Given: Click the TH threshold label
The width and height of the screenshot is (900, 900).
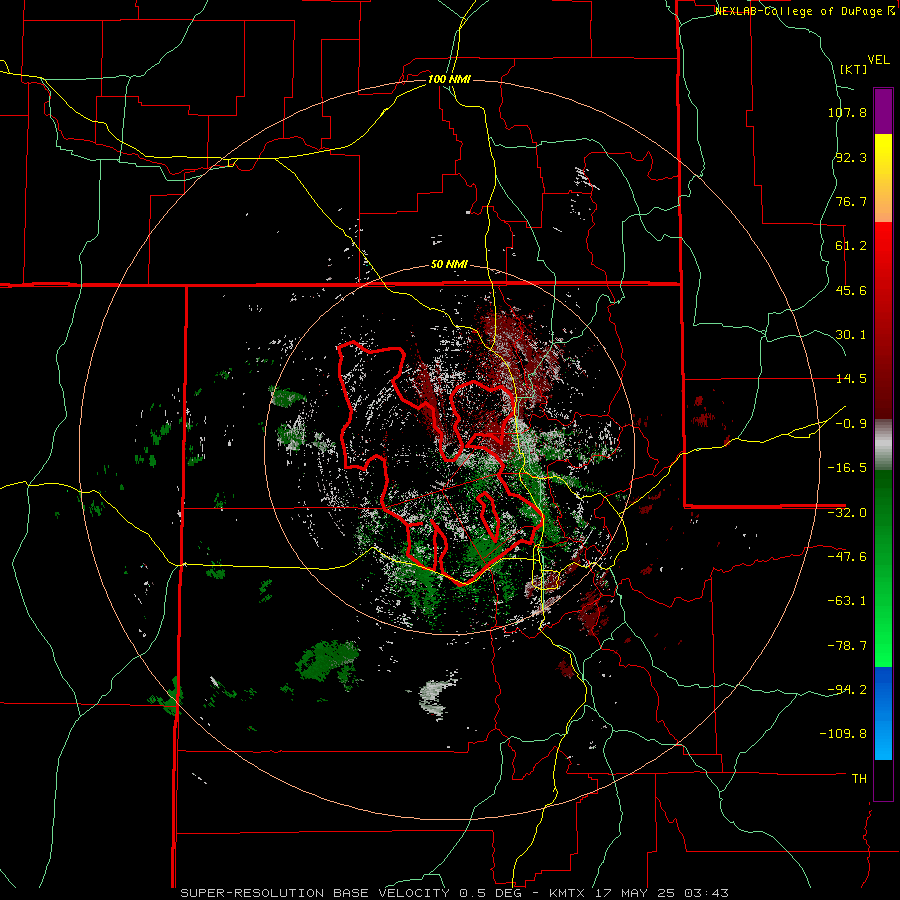Looking at the screenshot, I should point(859,779).
